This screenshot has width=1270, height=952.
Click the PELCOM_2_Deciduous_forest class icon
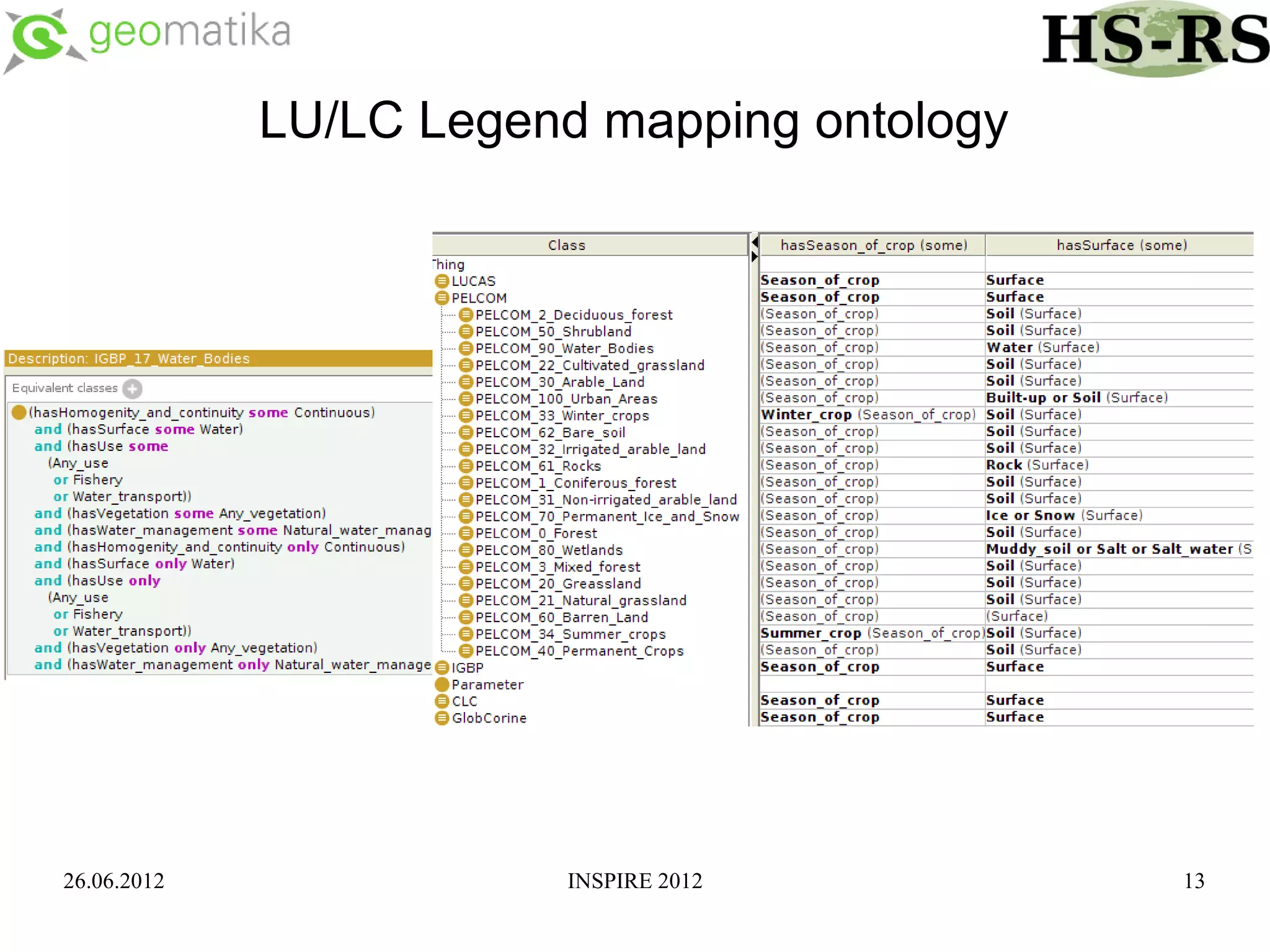pos(466,314)
